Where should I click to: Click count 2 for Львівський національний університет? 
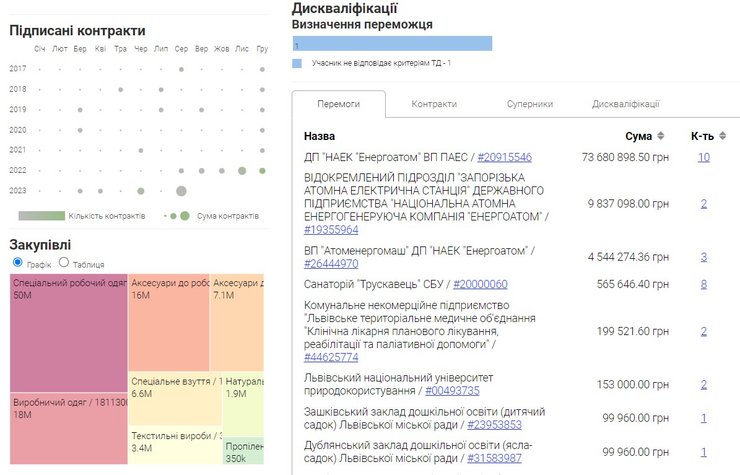click(x=704, y=385)
